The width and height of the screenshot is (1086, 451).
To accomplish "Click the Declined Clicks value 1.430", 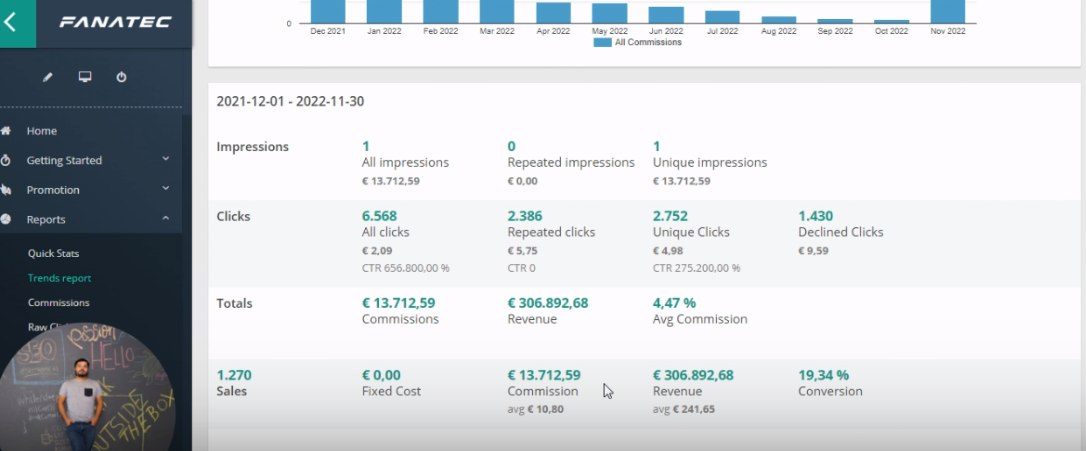I will (816, 216).
